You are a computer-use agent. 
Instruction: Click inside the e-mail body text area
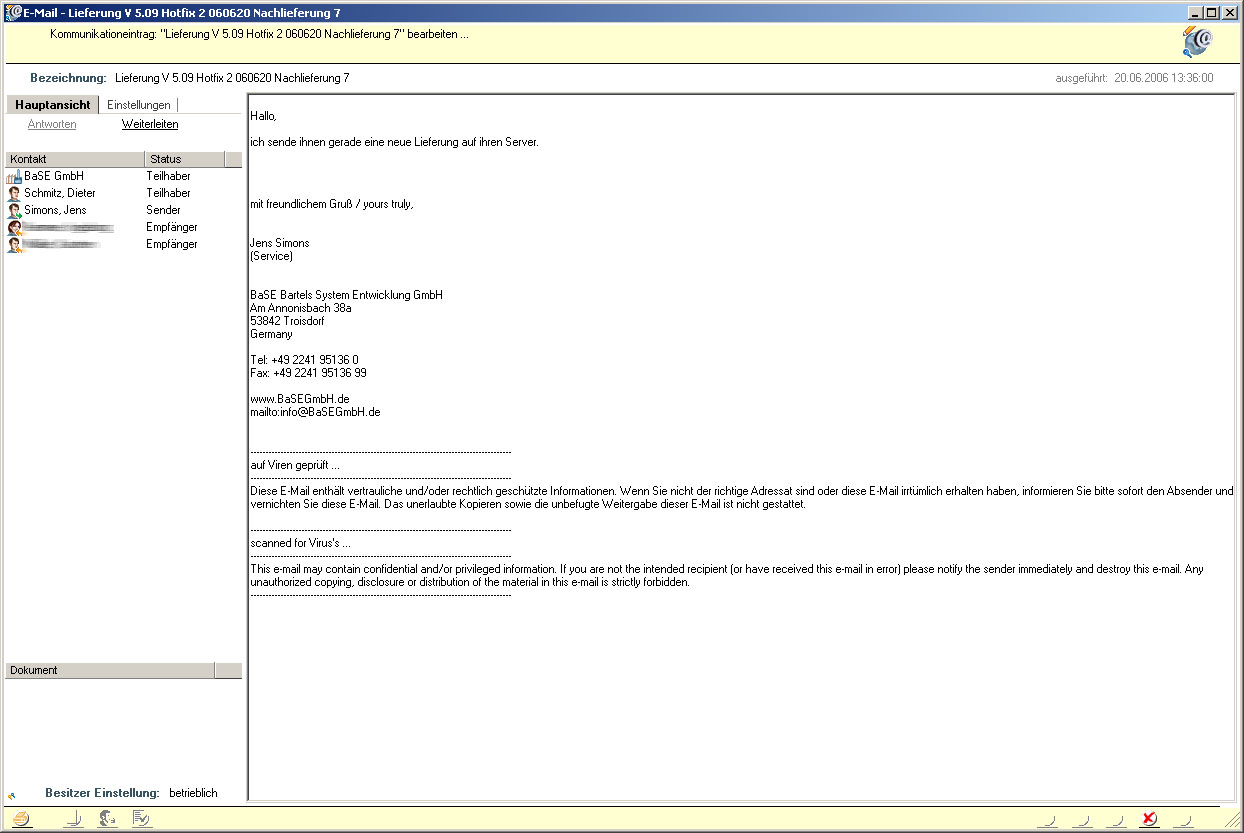[740, 680]
